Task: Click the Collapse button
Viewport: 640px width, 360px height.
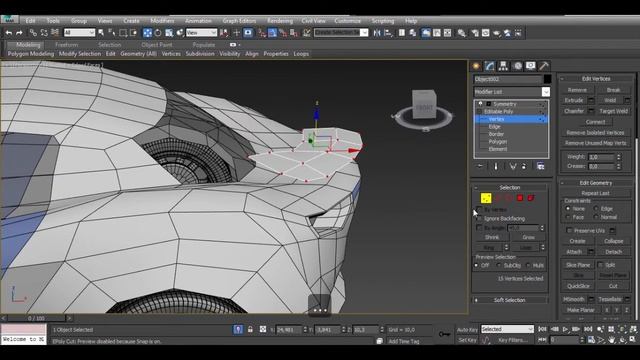Action: 613,241
